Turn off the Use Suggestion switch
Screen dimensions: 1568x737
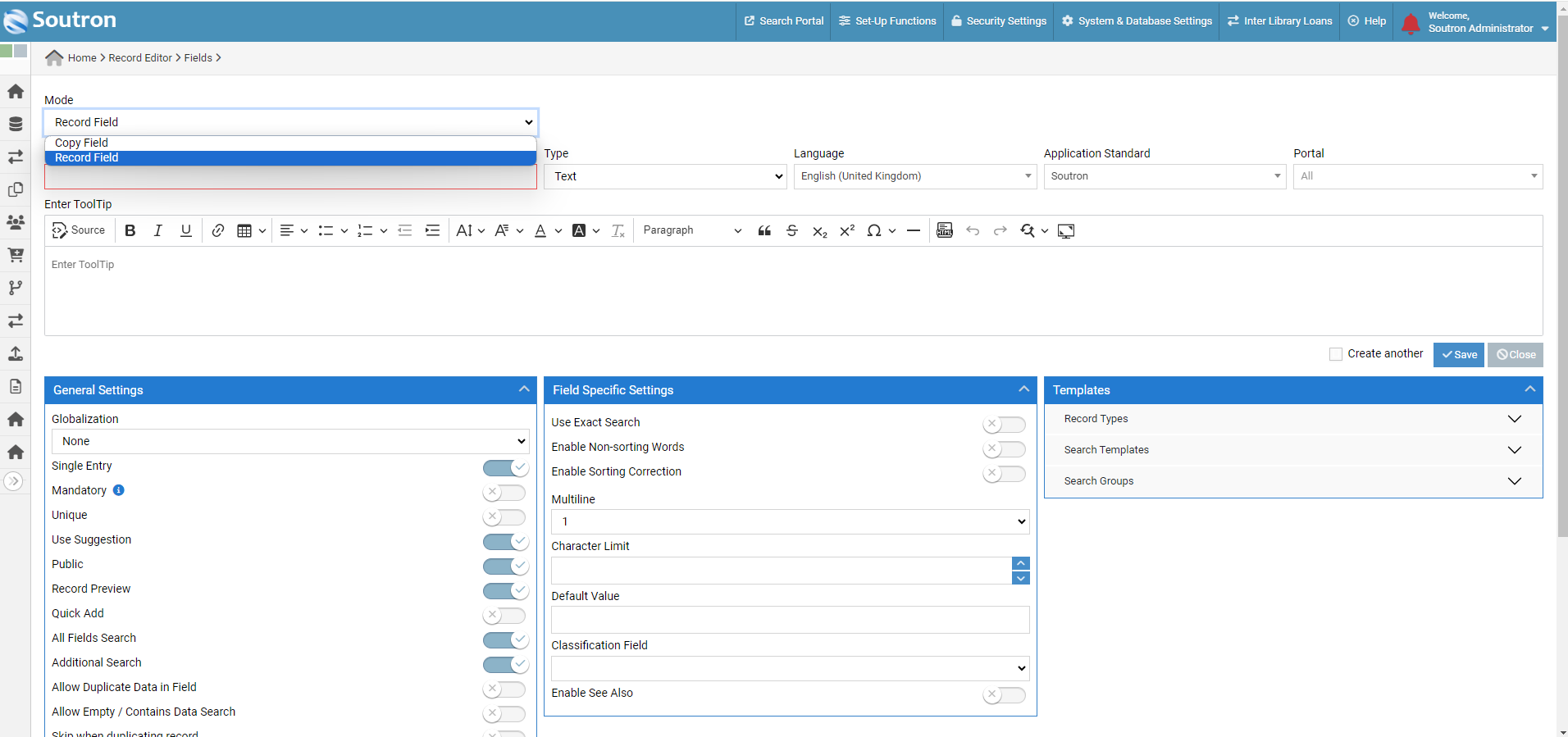504,542
